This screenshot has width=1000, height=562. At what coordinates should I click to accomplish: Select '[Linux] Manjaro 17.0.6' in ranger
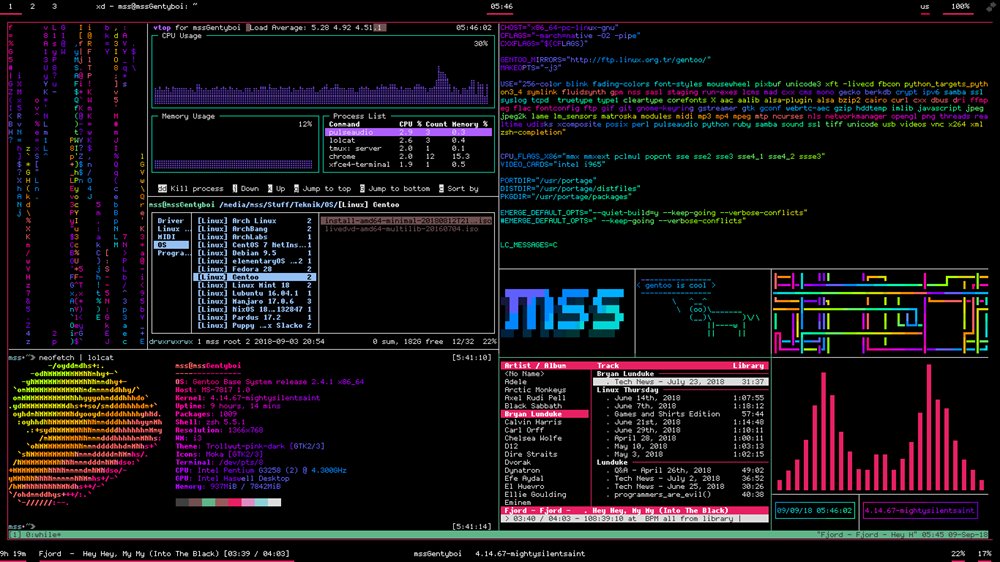click(x=254, y=301)
